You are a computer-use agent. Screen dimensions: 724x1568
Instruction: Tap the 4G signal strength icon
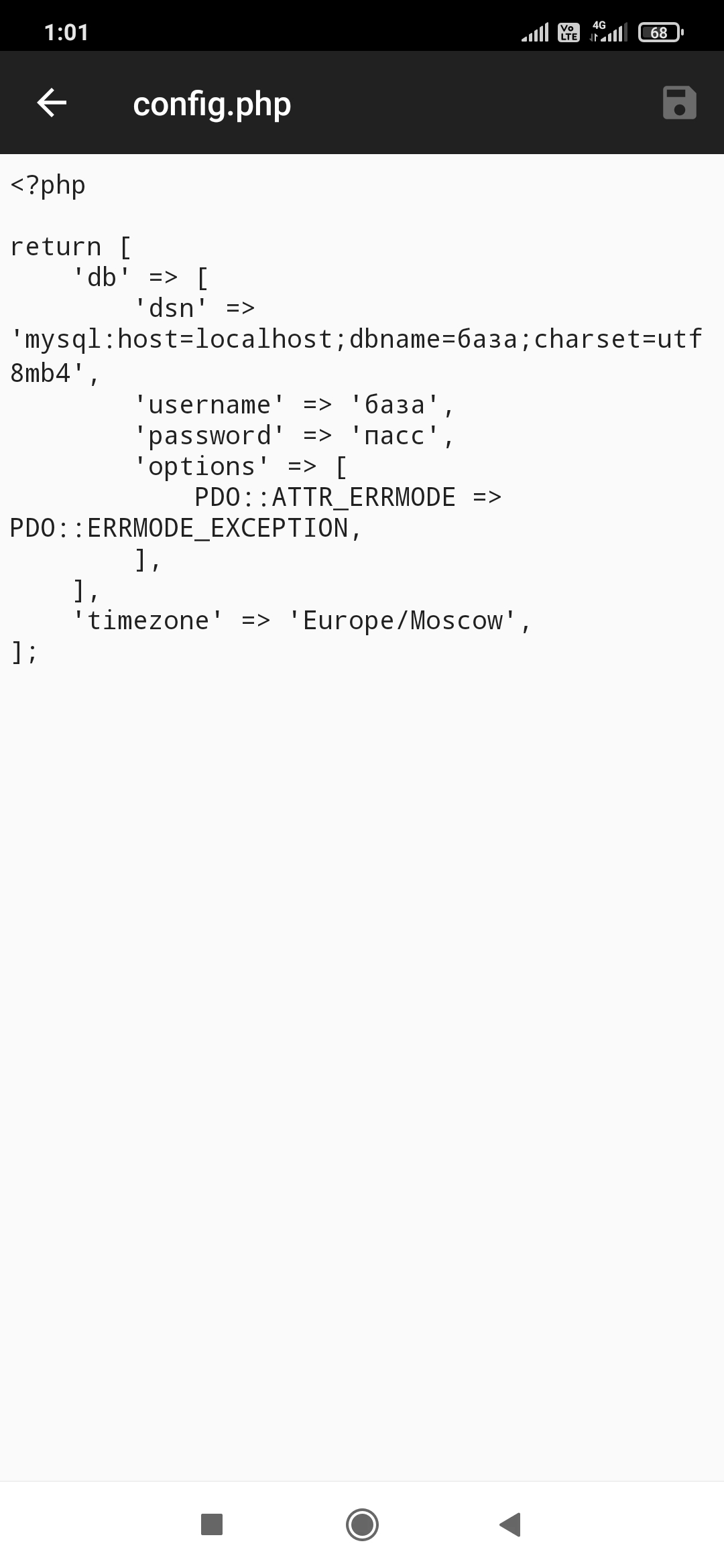tap(608, 31)
